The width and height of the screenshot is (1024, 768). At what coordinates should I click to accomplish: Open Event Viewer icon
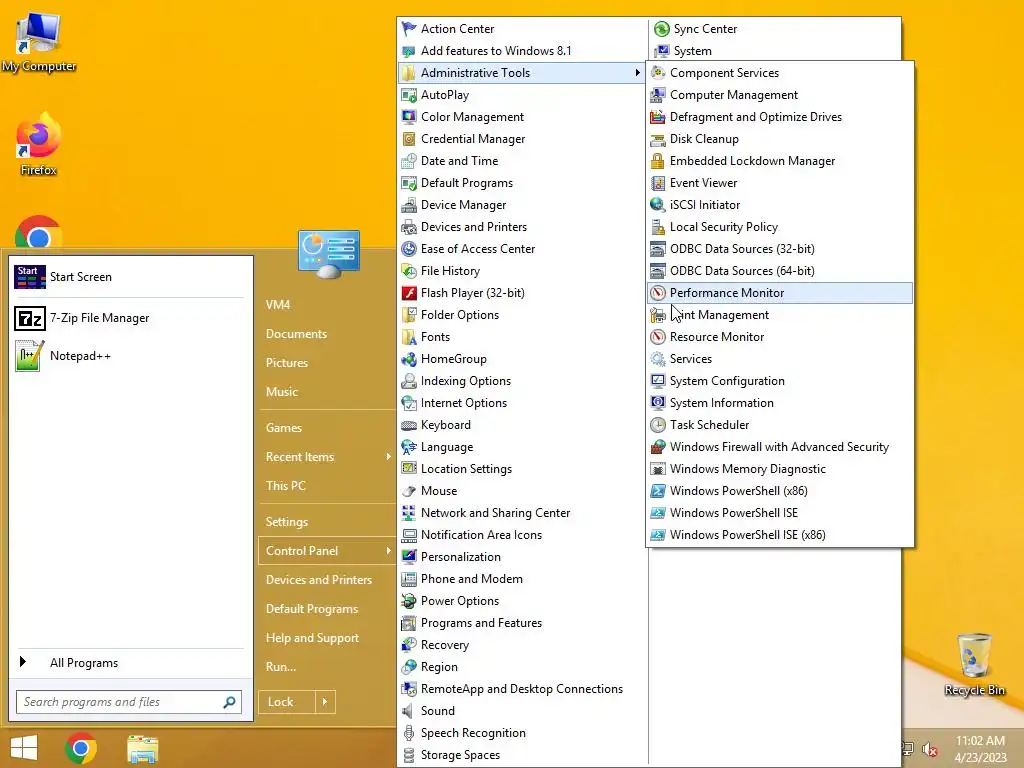coord(658,183)
